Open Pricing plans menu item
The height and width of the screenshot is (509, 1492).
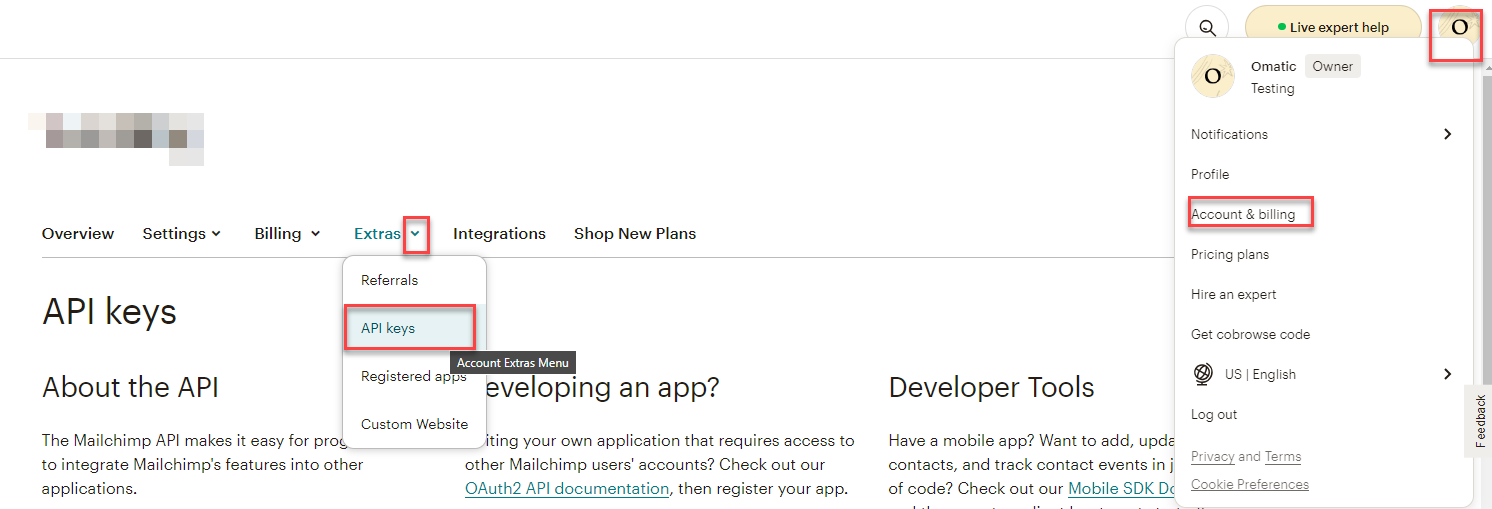(1230, 254)
